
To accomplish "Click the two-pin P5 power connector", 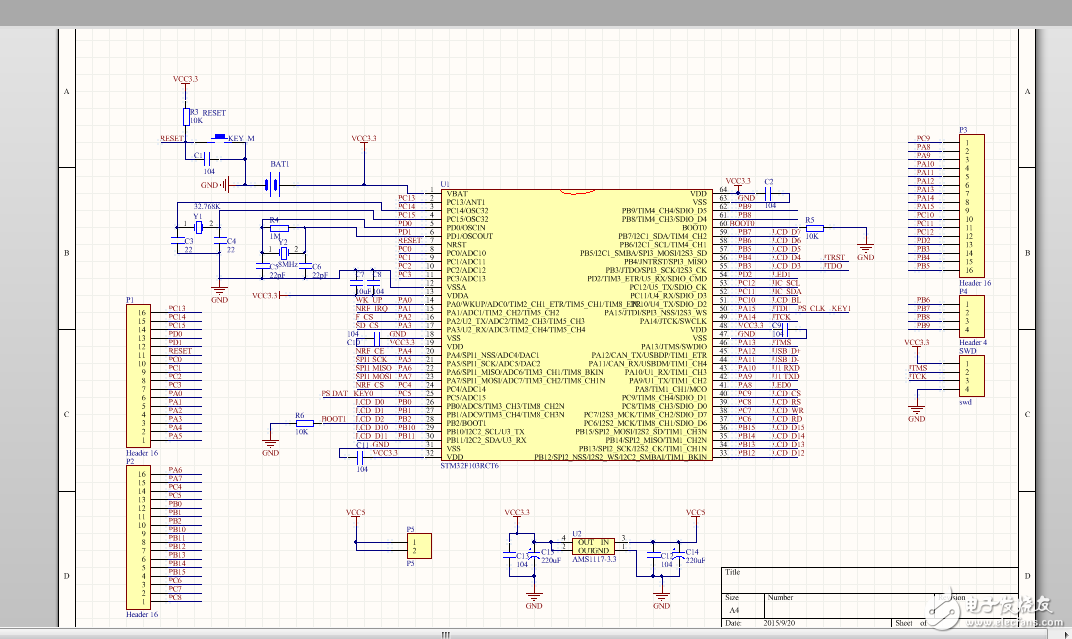I will pos(419,546).
